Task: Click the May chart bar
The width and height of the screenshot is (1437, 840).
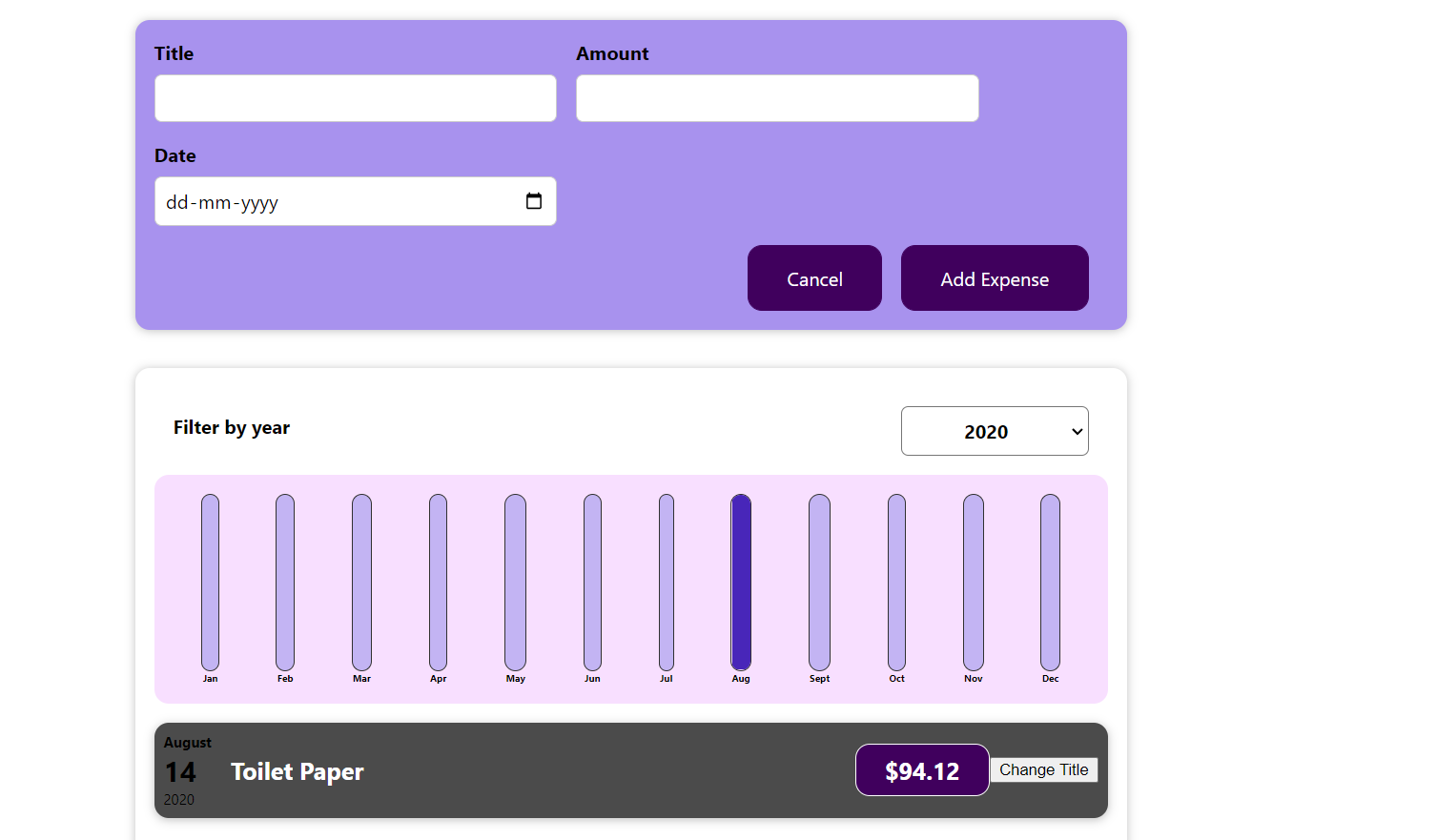Action: 515,583
